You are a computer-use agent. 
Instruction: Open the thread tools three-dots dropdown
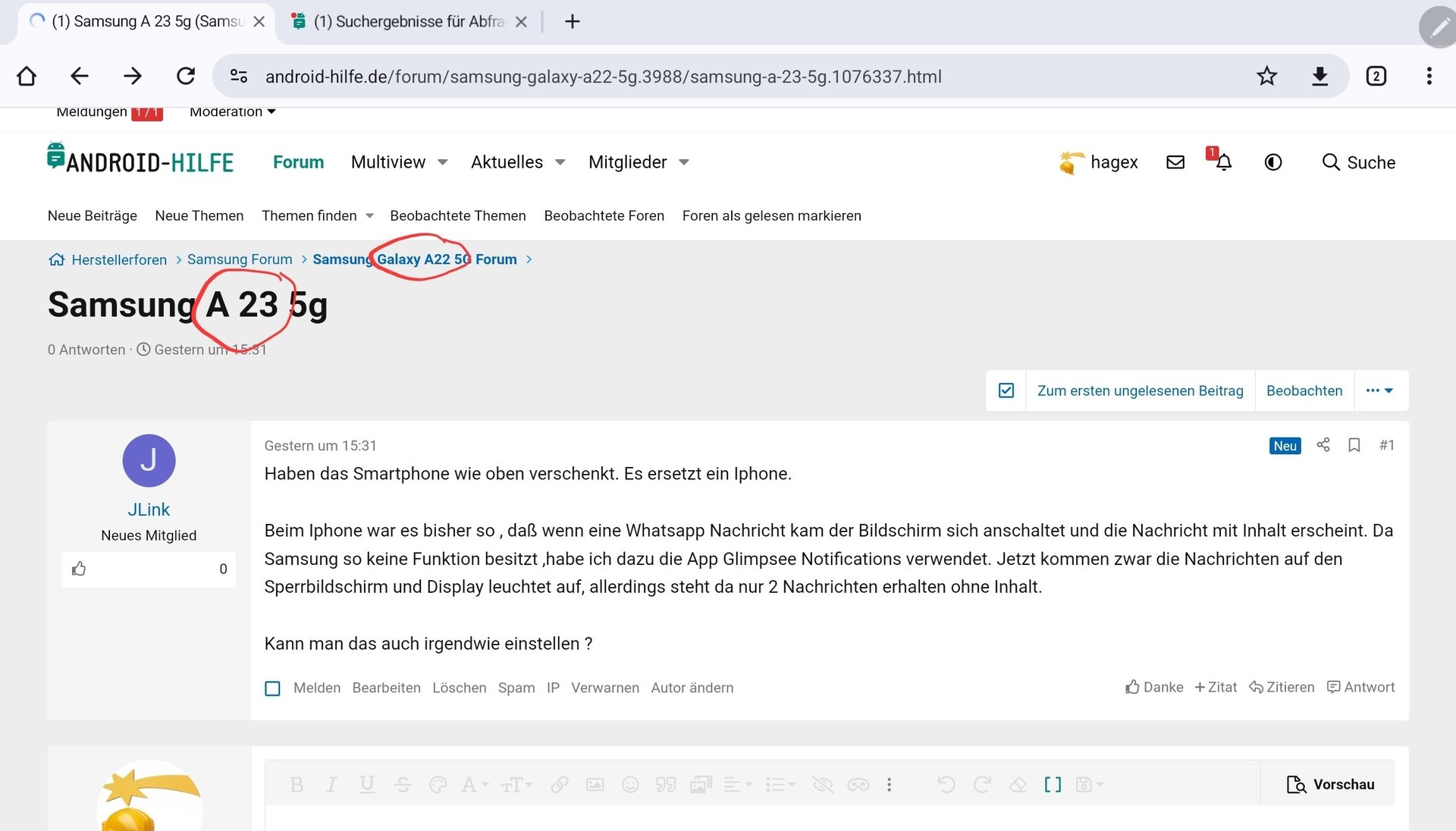click(1379, 390)
